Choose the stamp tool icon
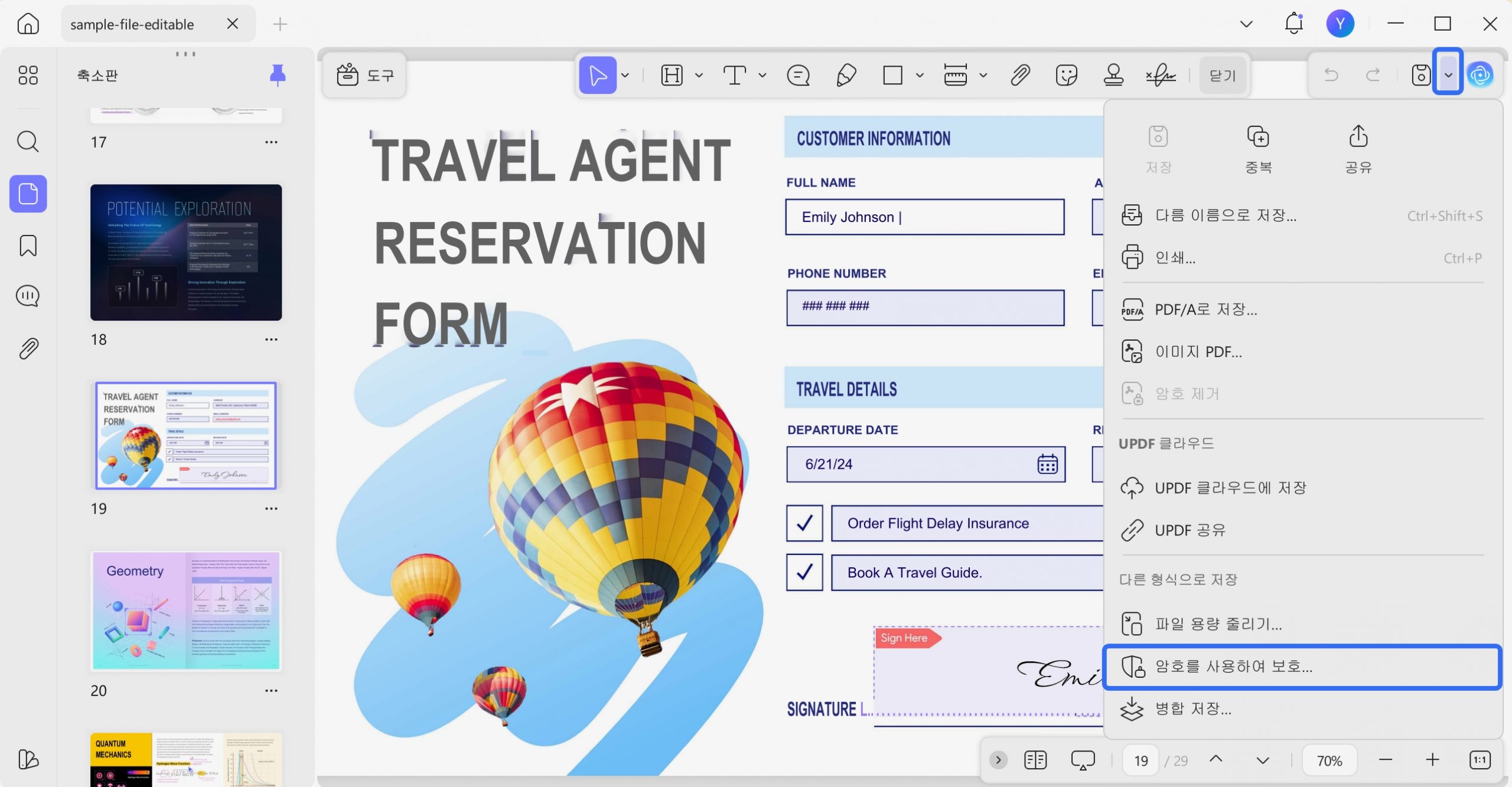This screenshot has width=1512, height=787. coord(1113,76)
